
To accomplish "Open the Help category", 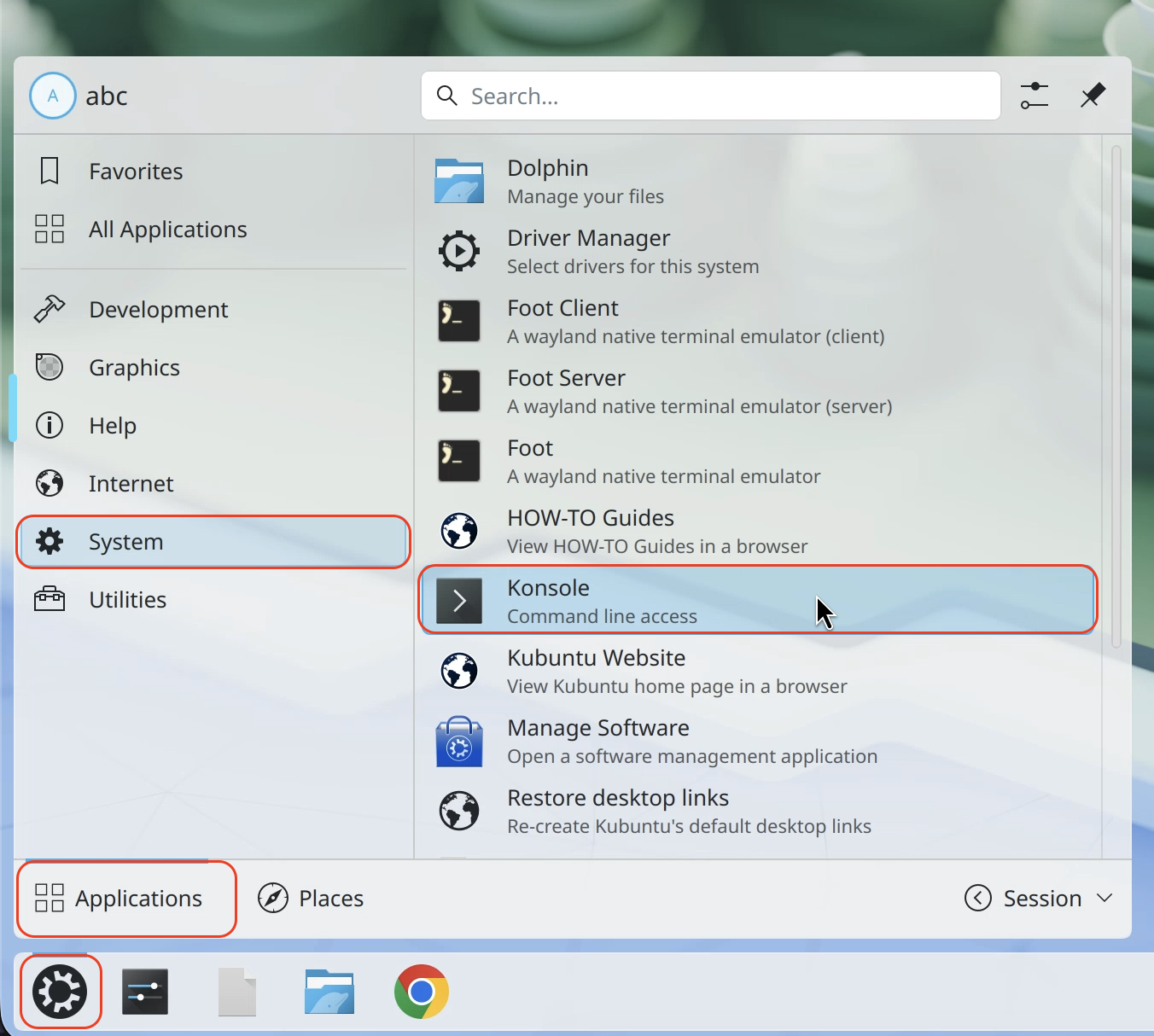I will coord(213,426).
